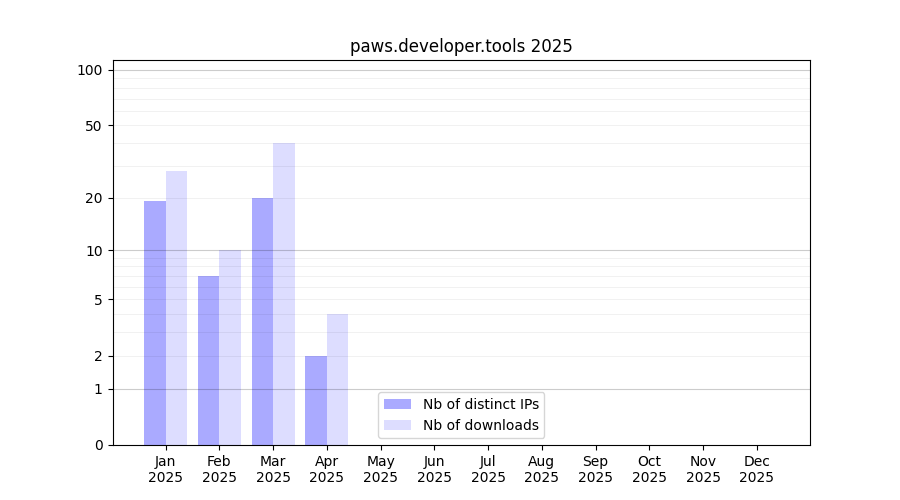Click the 'Nb of downloads' legend label
The height and width of the screenshot is (500, 900).
[480, 425]
